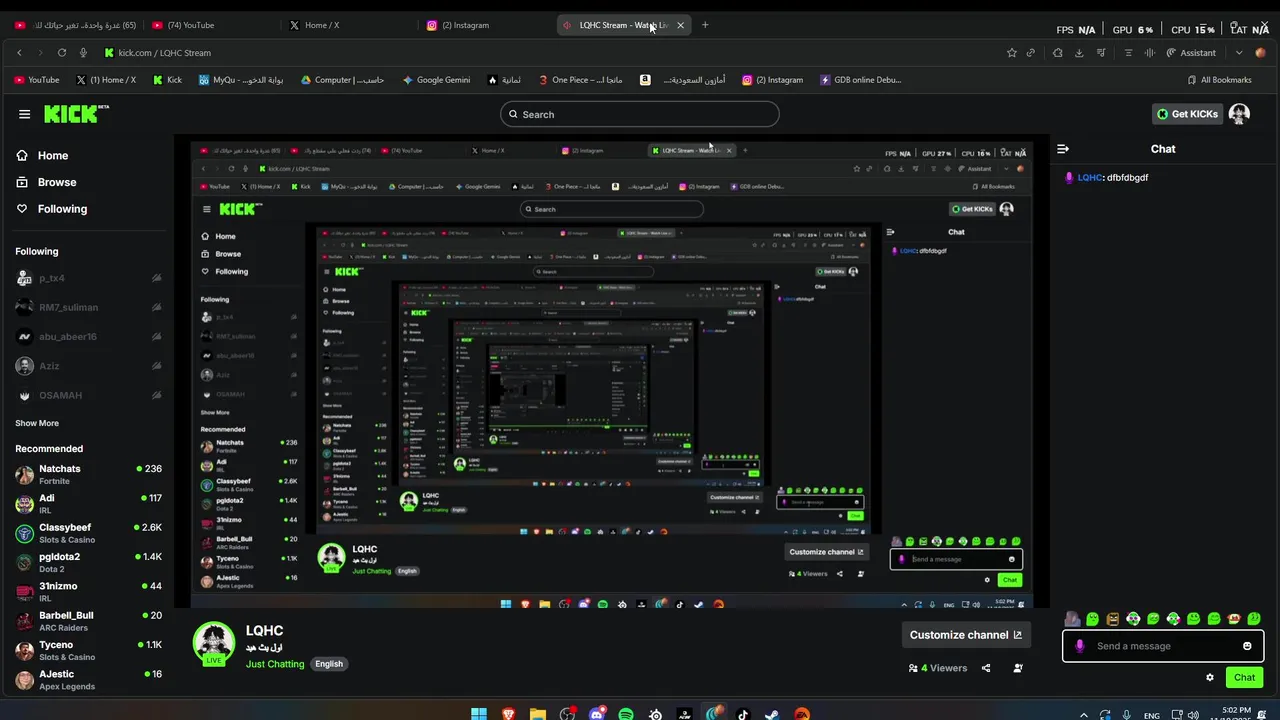1280x720 pixels.
Task: Open the hamburger menu next to Kick logo
Action: tap(24, 114)
